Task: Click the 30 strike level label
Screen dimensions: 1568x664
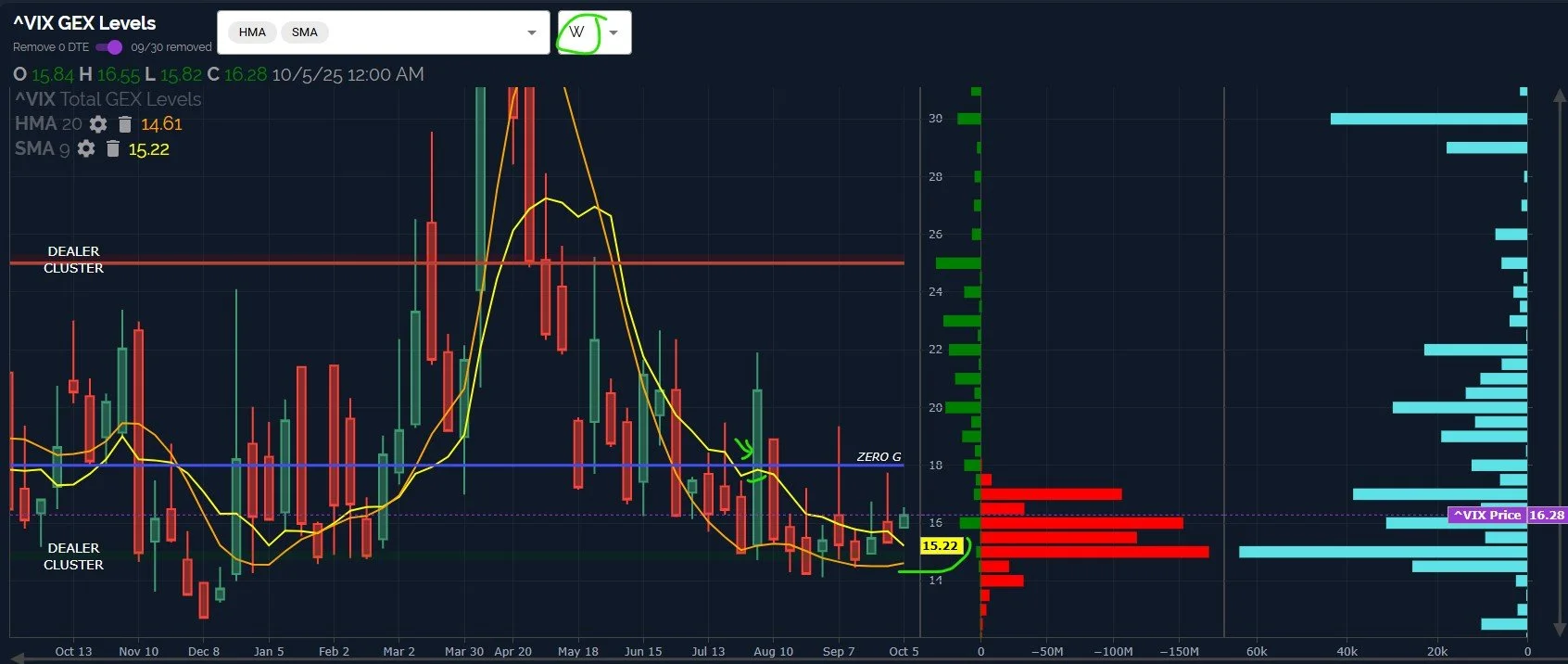Action: 935,119
